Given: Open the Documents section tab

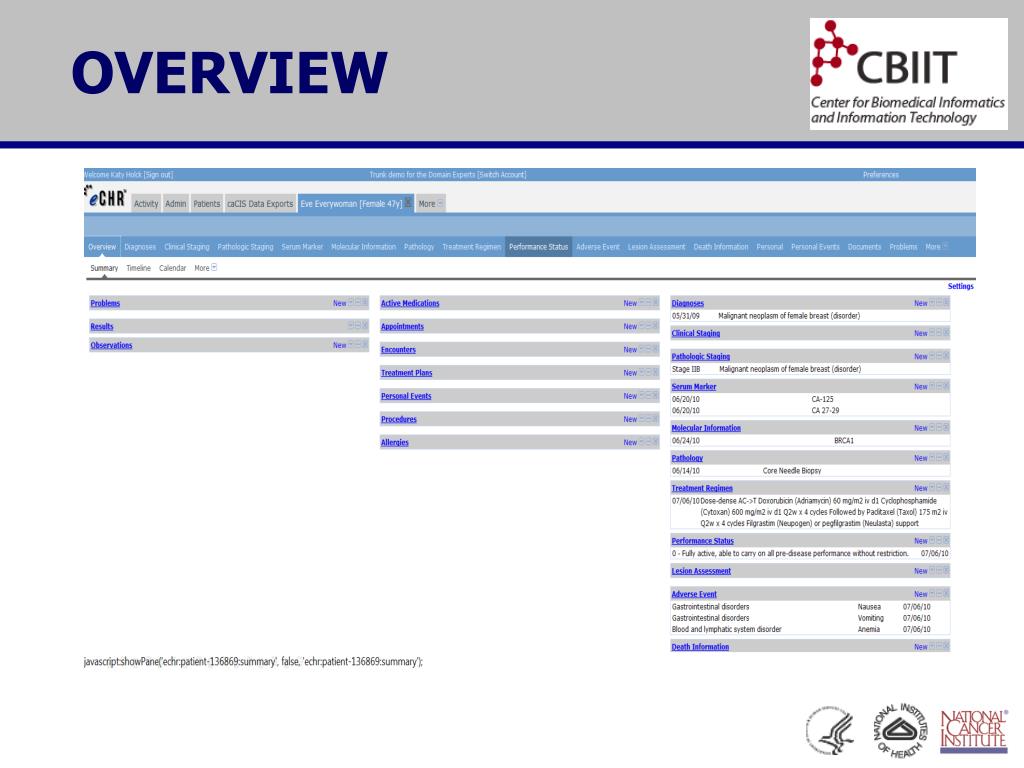Looking at the screenshot, I should [864, 247].
